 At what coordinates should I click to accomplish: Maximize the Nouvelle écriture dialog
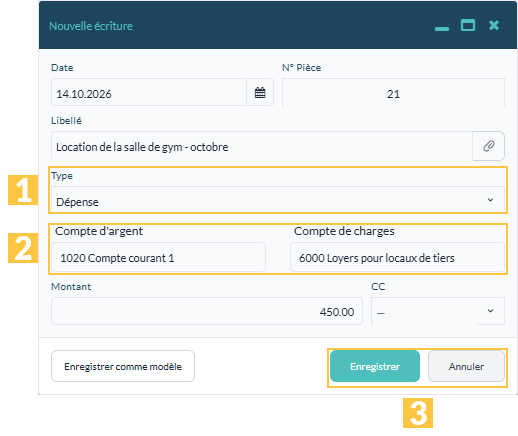click(468, 25)
